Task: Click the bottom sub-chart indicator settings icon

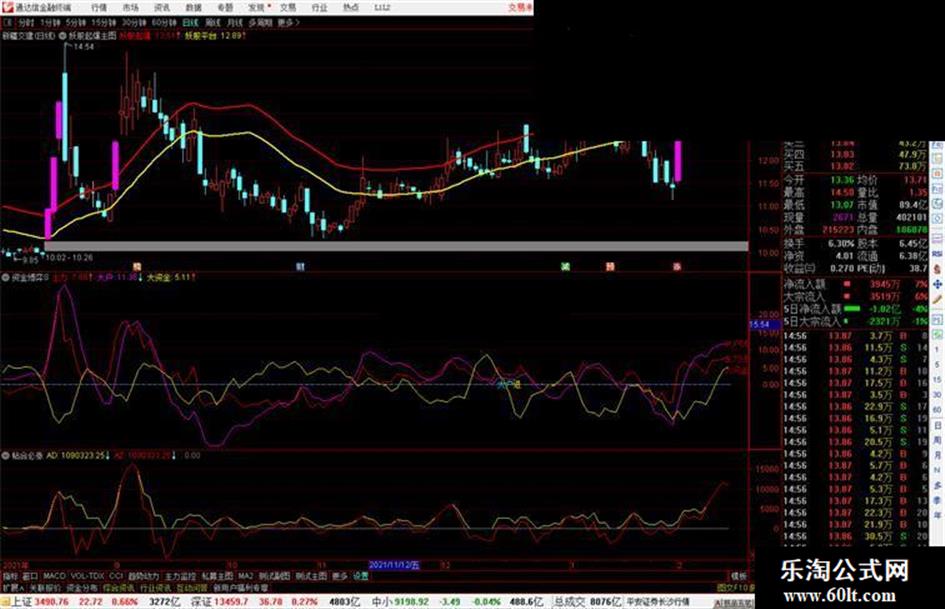Action: tap(5, 456)
